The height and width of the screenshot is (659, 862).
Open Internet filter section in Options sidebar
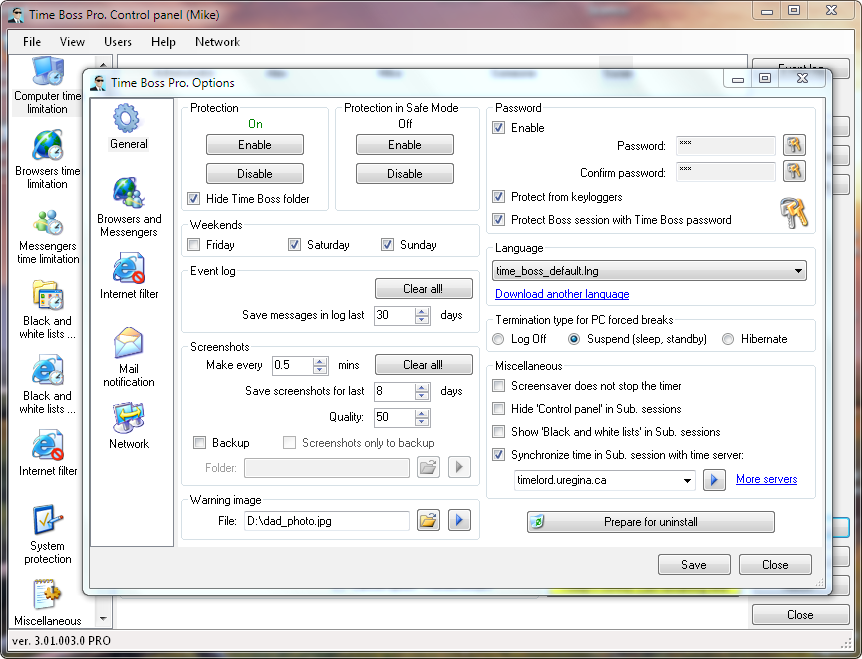[x=129, y=275]
